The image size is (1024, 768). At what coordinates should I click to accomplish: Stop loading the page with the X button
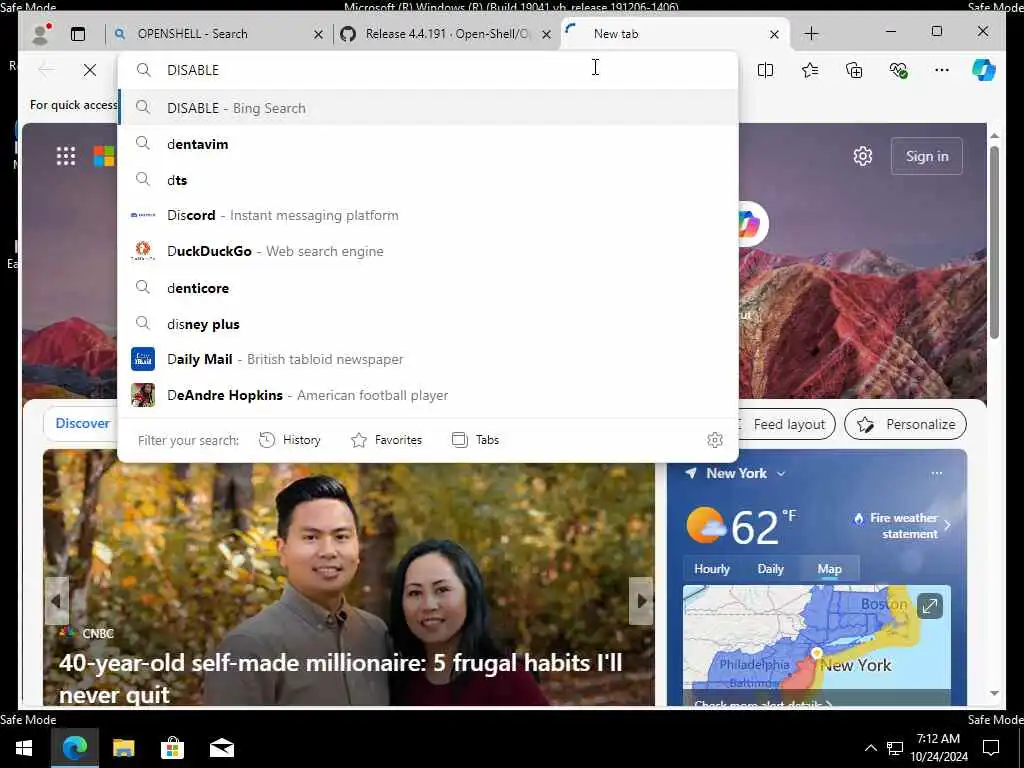click(x=90, y=70)
